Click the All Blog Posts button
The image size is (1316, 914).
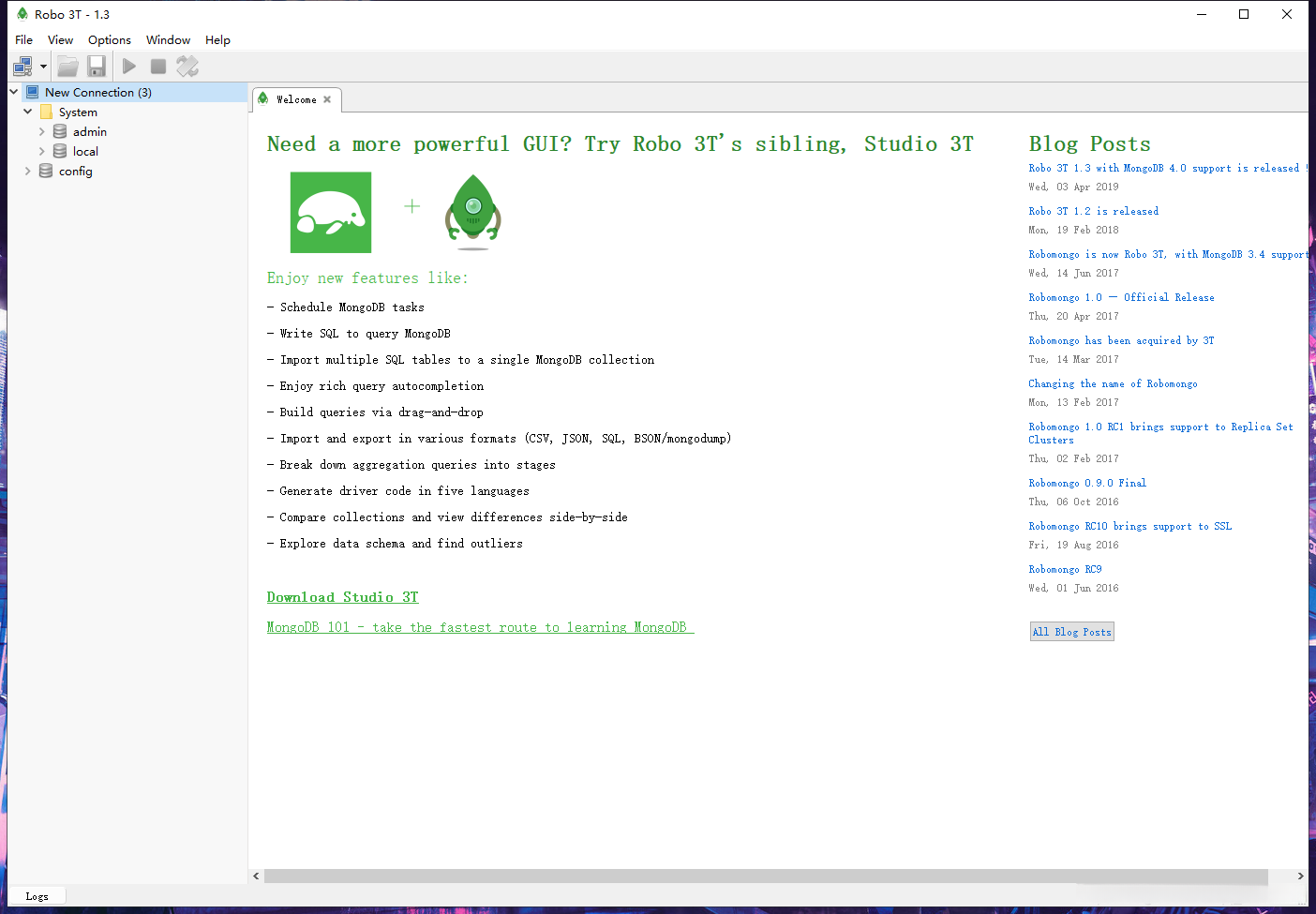(x=1072, y=632)
